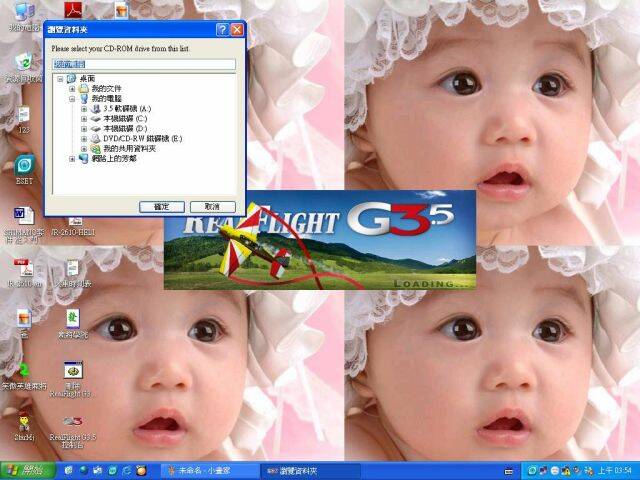The image size is (640, 480).
Task: Click the help question mark in dialog title bar
Action: (222, 30)
